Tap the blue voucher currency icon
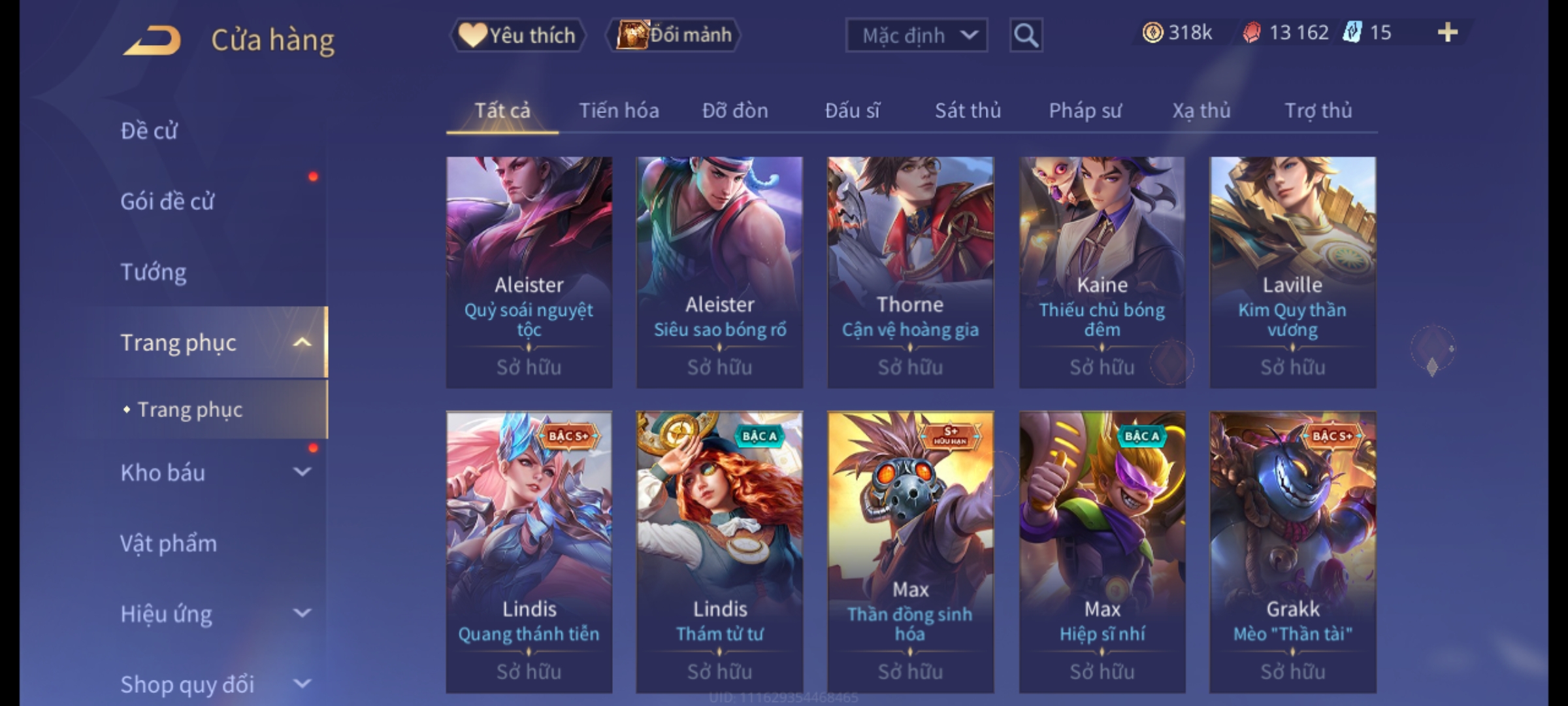This screenshot has height=706, width=1568. pos(1352,33)
